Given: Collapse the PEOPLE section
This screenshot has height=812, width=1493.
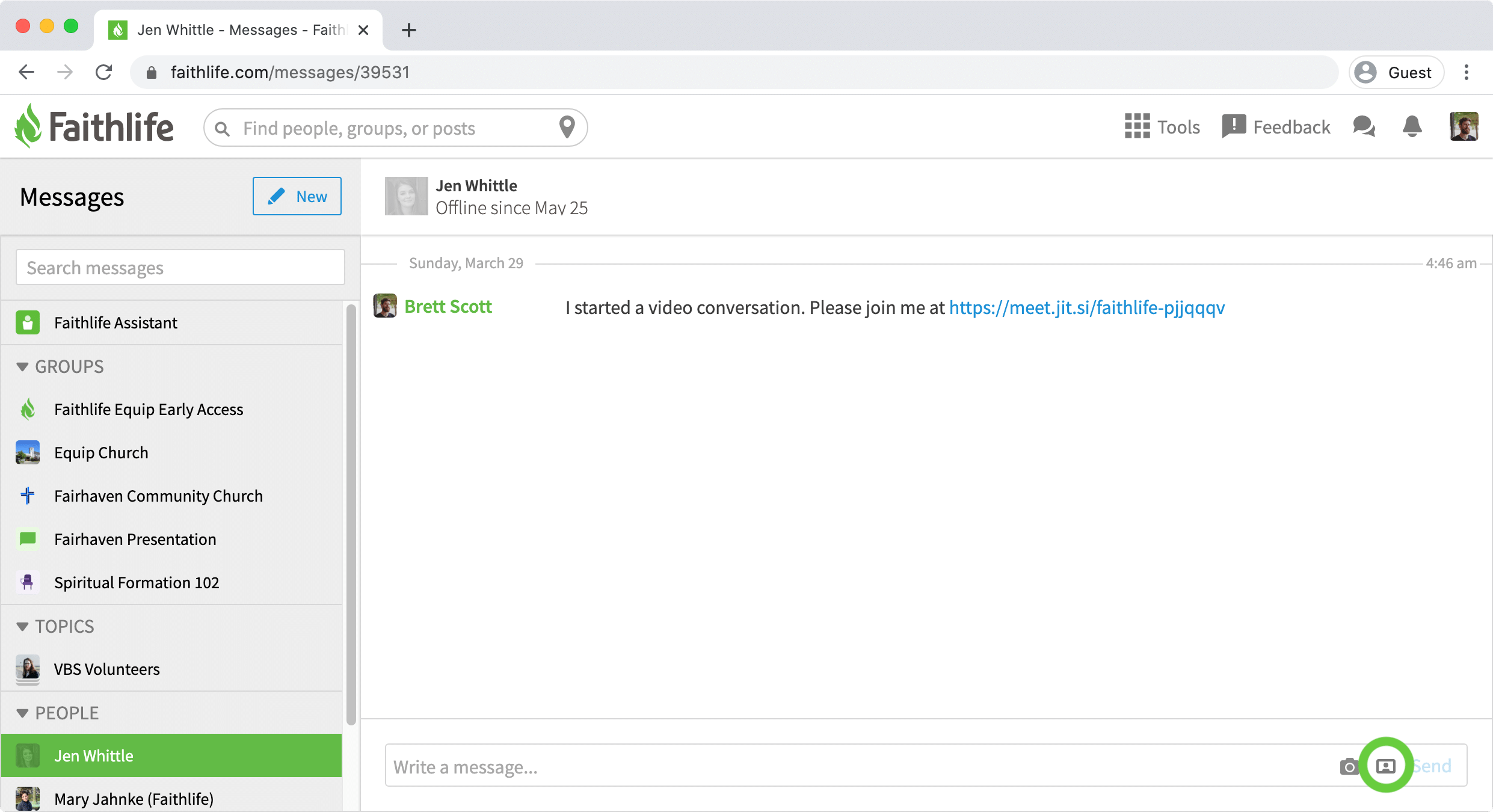Looking at the screenshot, I should pos(23,713).
